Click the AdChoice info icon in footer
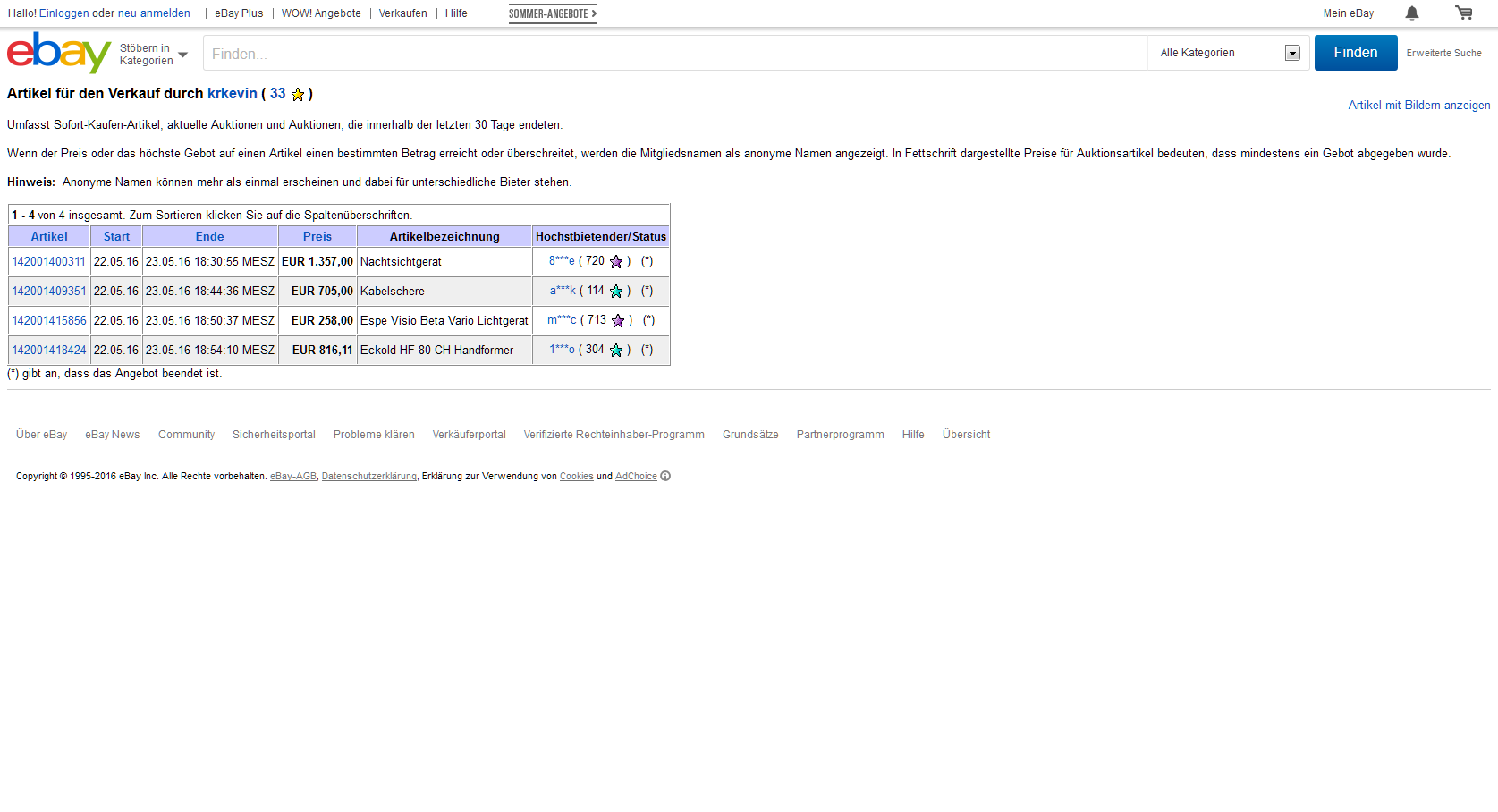Image resolution: width=1498 pixels, height=812 pixels. (665, 477)
